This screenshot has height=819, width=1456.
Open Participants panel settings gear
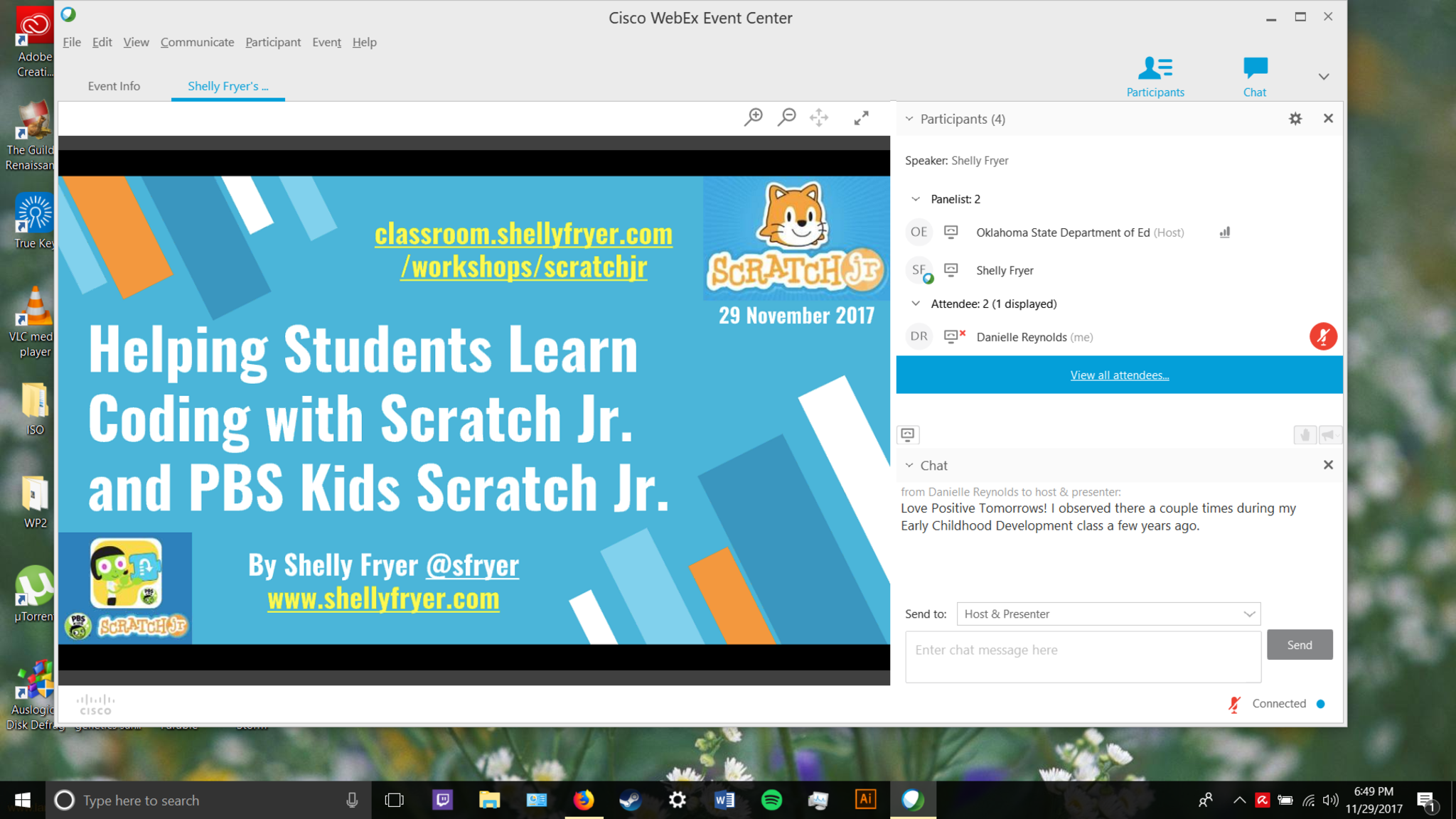point(1295,119)
